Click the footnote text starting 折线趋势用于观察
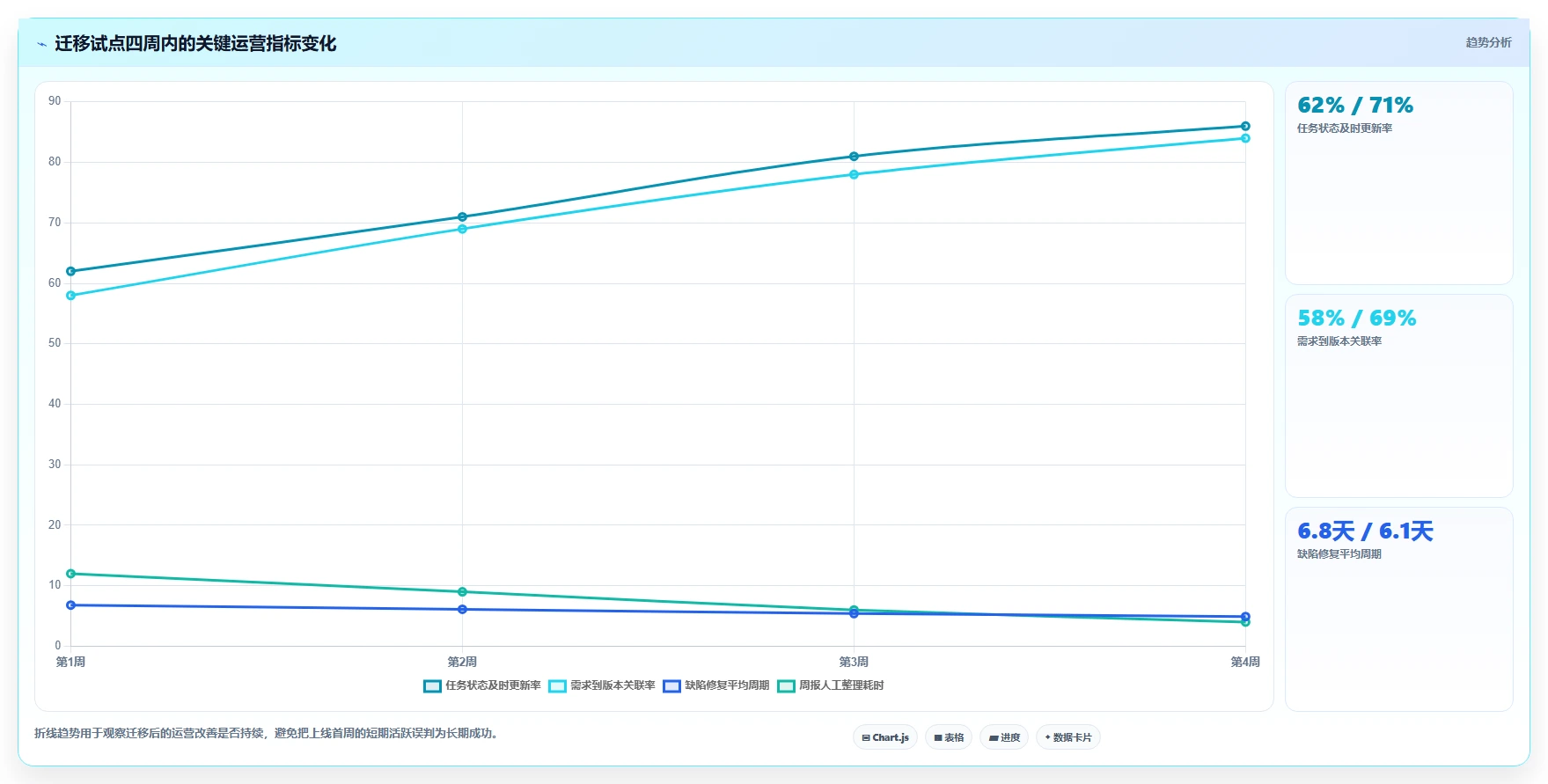This screenshot has width=1548, height=784. [x=268, y=733]
